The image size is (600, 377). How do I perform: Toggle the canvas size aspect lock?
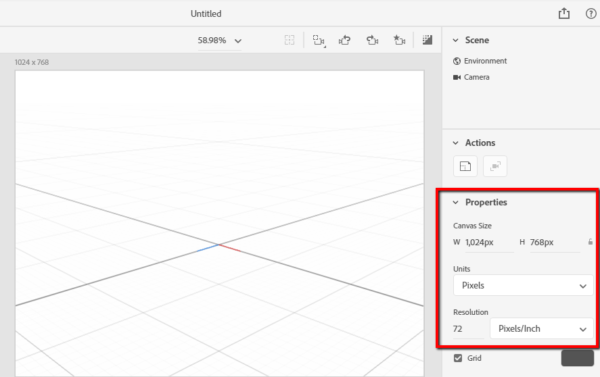coord(590,242)
